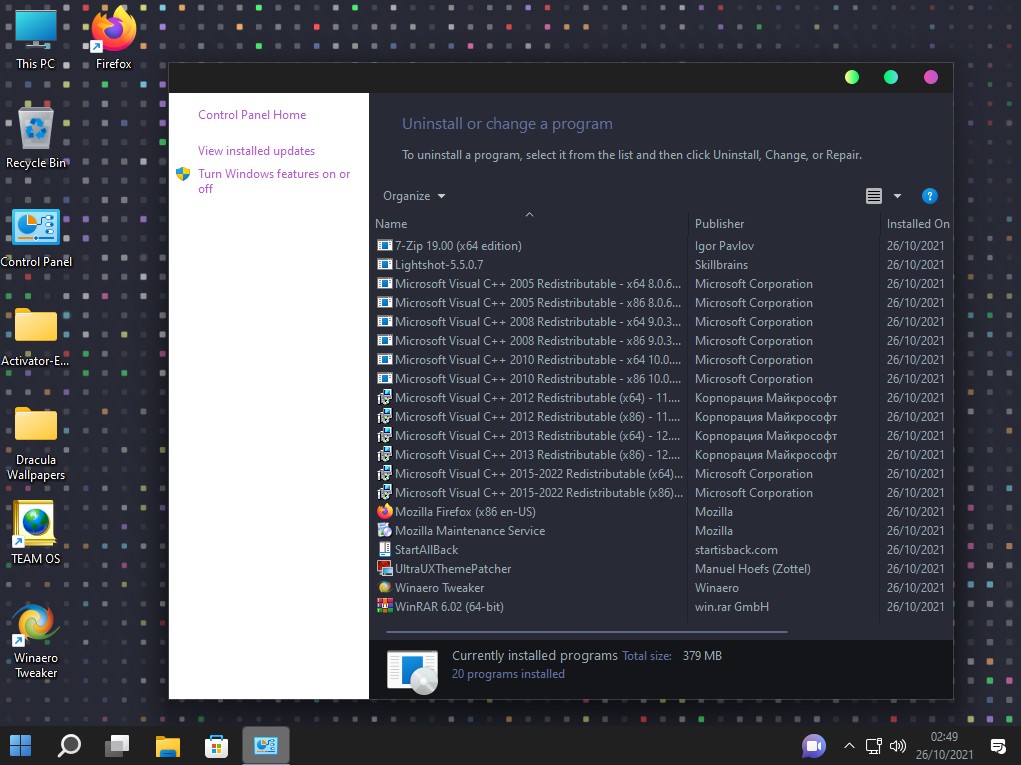Sort list by Name column header
Viewport: 1021px width, 765px height.
530,223
